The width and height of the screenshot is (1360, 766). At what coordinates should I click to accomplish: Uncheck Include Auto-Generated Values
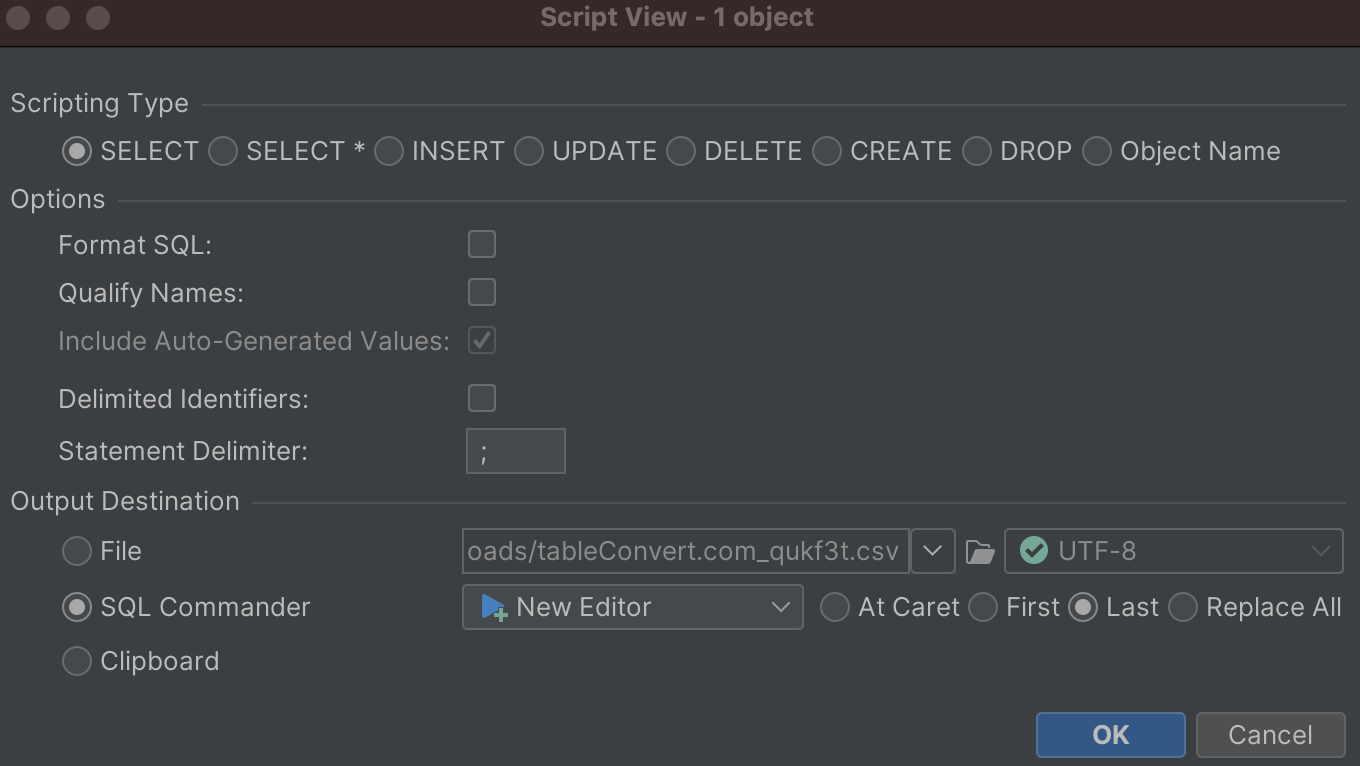pos(481,340)
